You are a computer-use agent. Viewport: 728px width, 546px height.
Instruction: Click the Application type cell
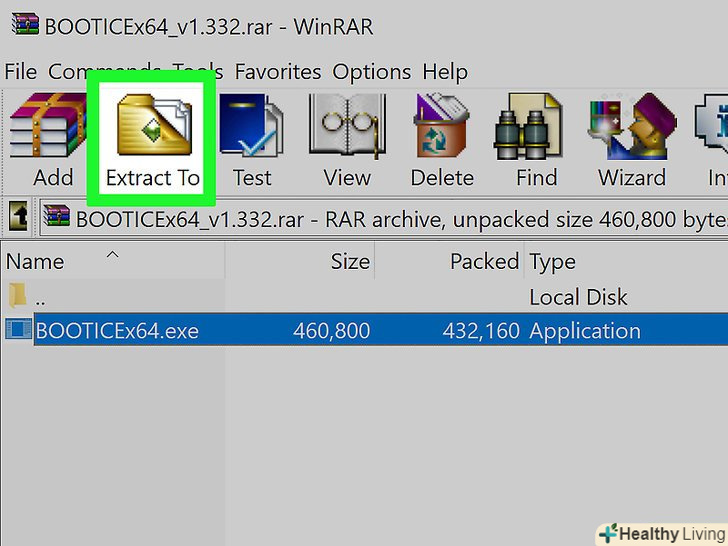pyautogui.click(x=585, y=331)
